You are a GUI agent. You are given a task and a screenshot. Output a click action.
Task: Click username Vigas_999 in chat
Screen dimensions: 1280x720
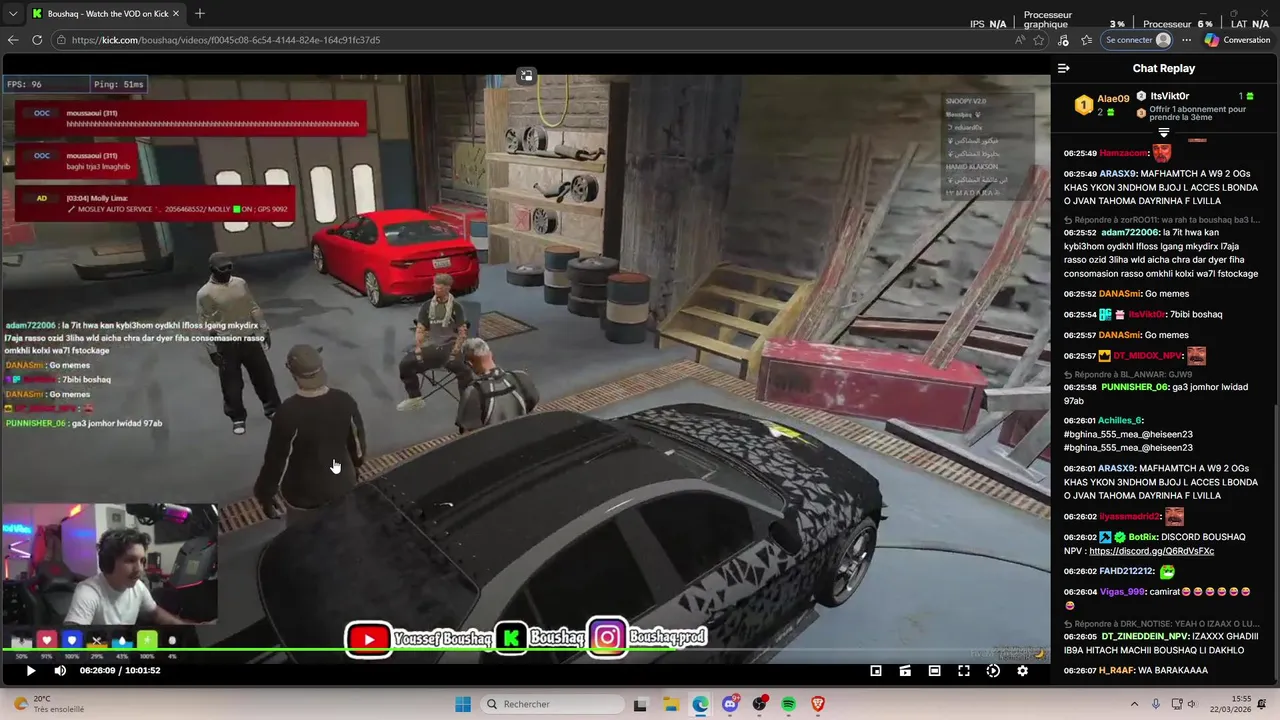point(1122,592)
